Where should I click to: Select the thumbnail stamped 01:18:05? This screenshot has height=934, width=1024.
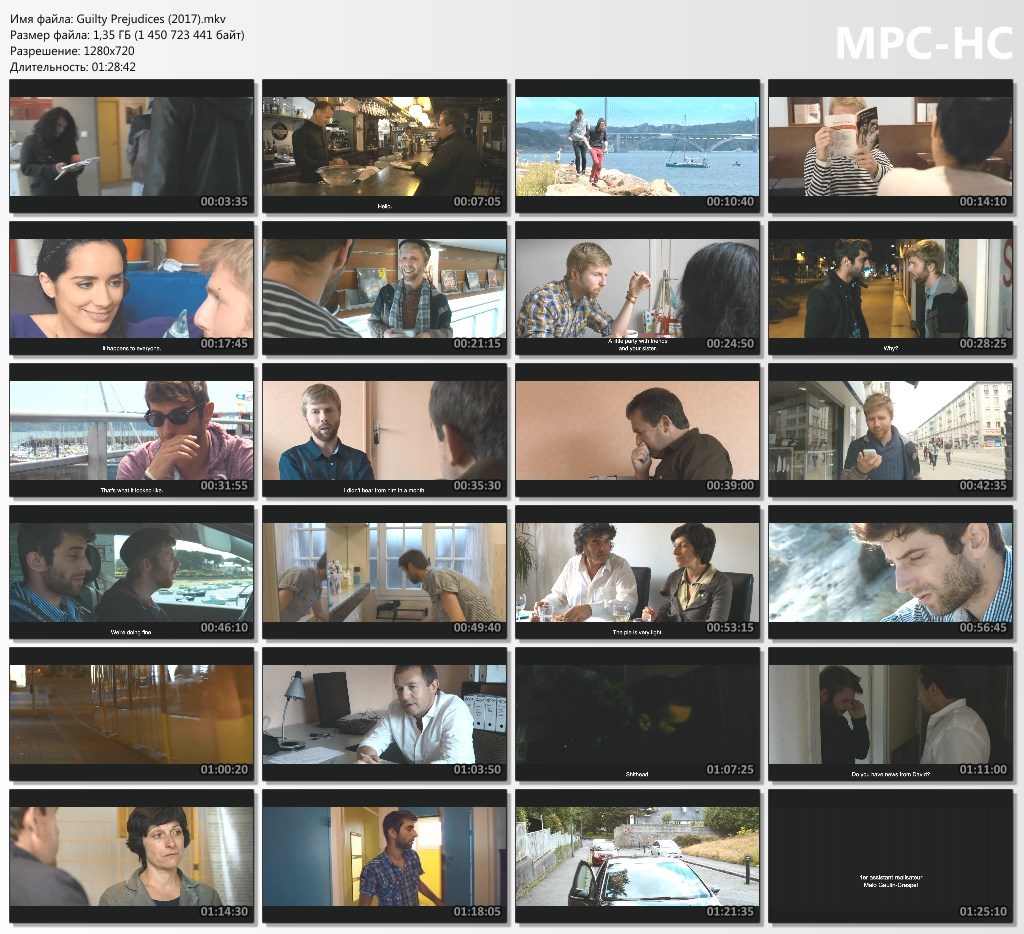(x=384, y=856)
